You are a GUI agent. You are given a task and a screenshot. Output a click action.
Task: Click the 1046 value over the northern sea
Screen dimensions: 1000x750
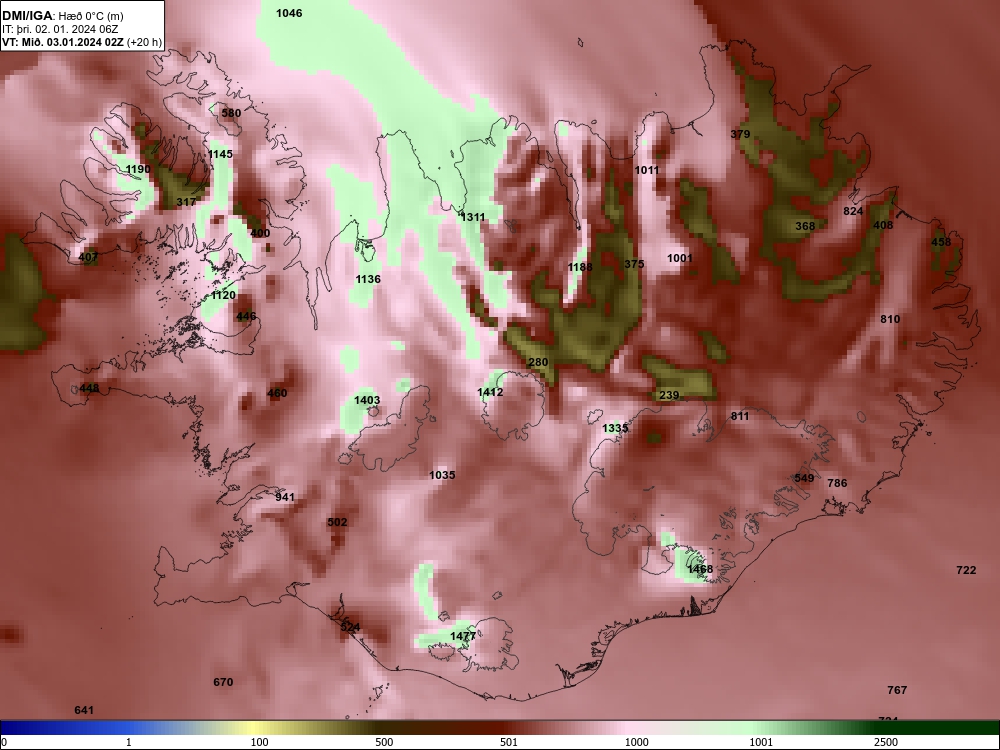point(289,13)
